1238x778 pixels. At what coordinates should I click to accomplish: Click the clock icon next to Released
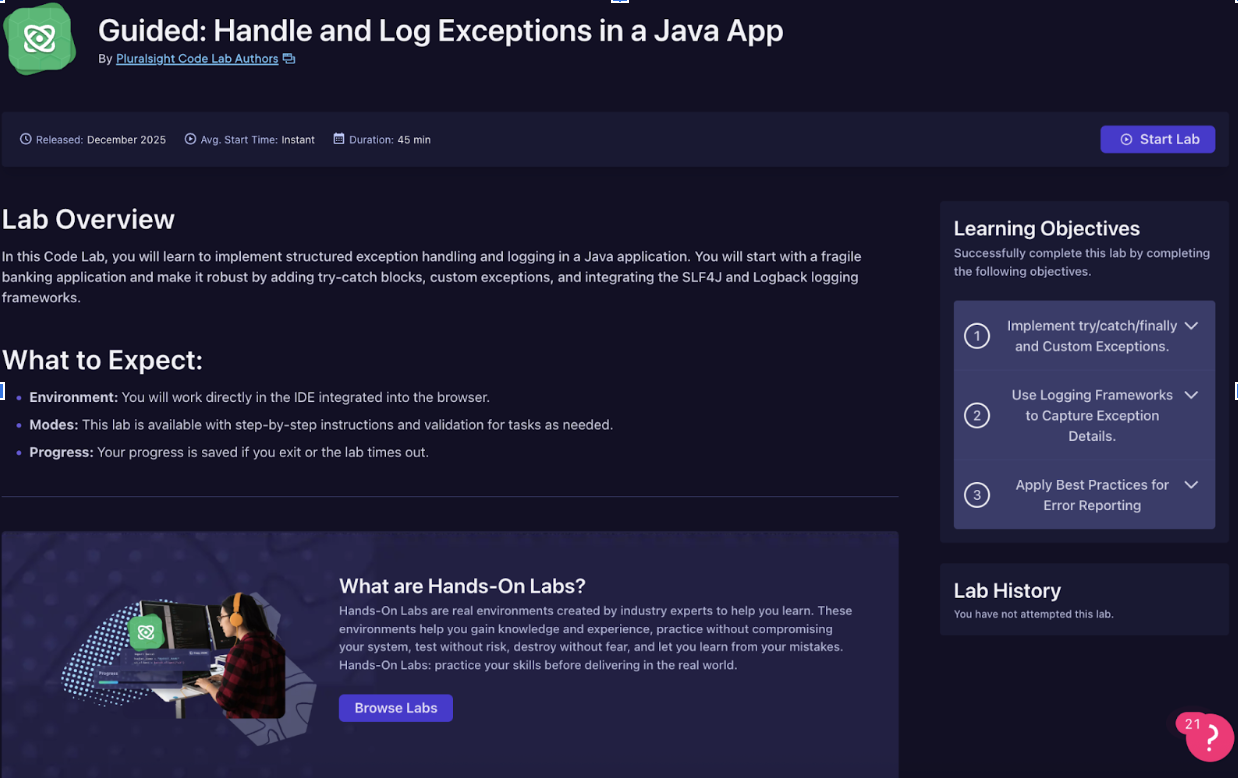pos(26,139)
